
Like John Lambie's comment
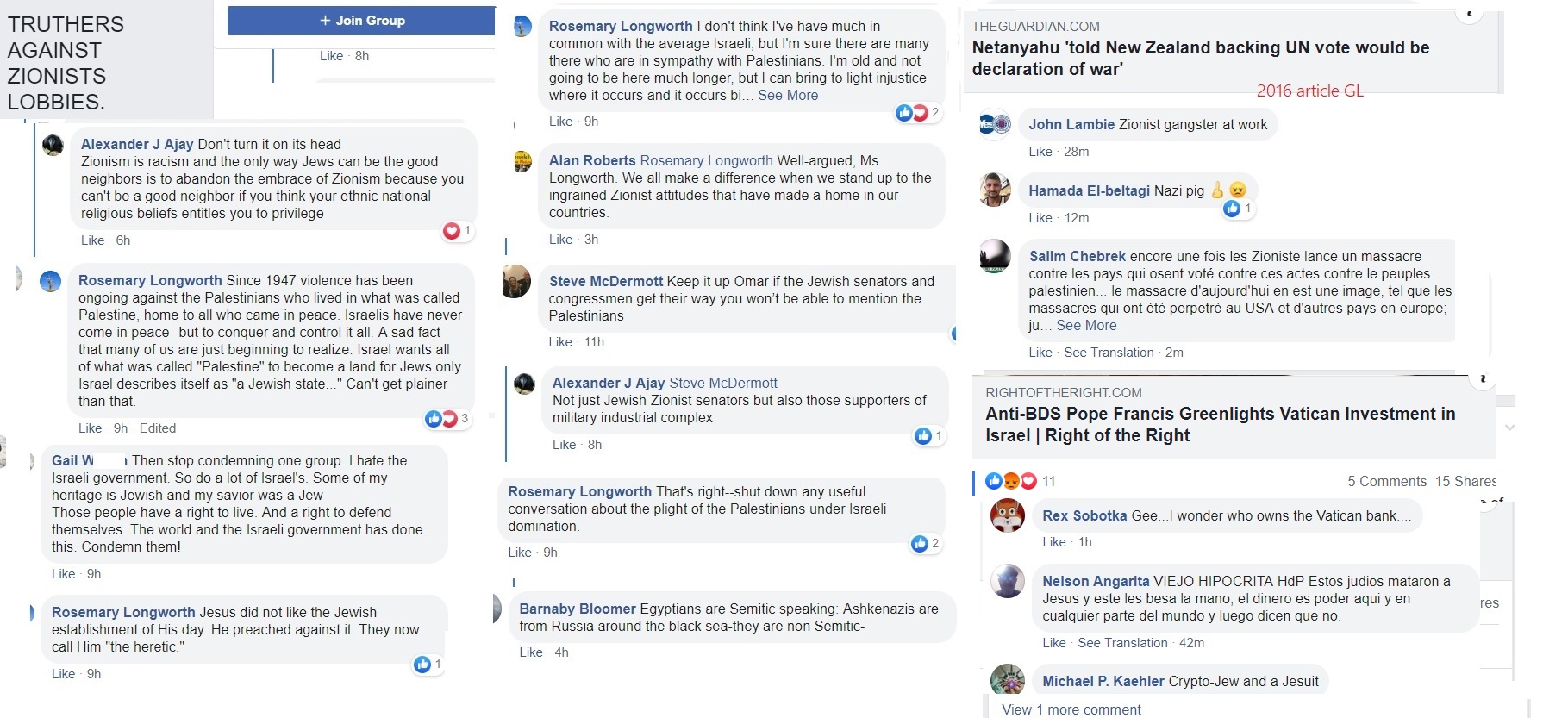click(x=1040, y=152)
